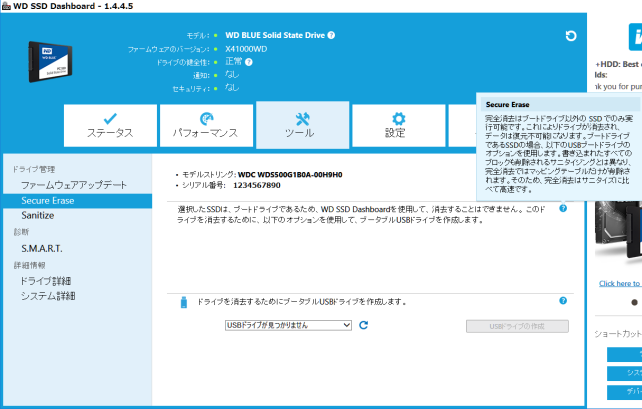Click the gauge icon on the パフォーマンス tab
Viewport: 642px width, 409px height.
(x=206, y=119)
